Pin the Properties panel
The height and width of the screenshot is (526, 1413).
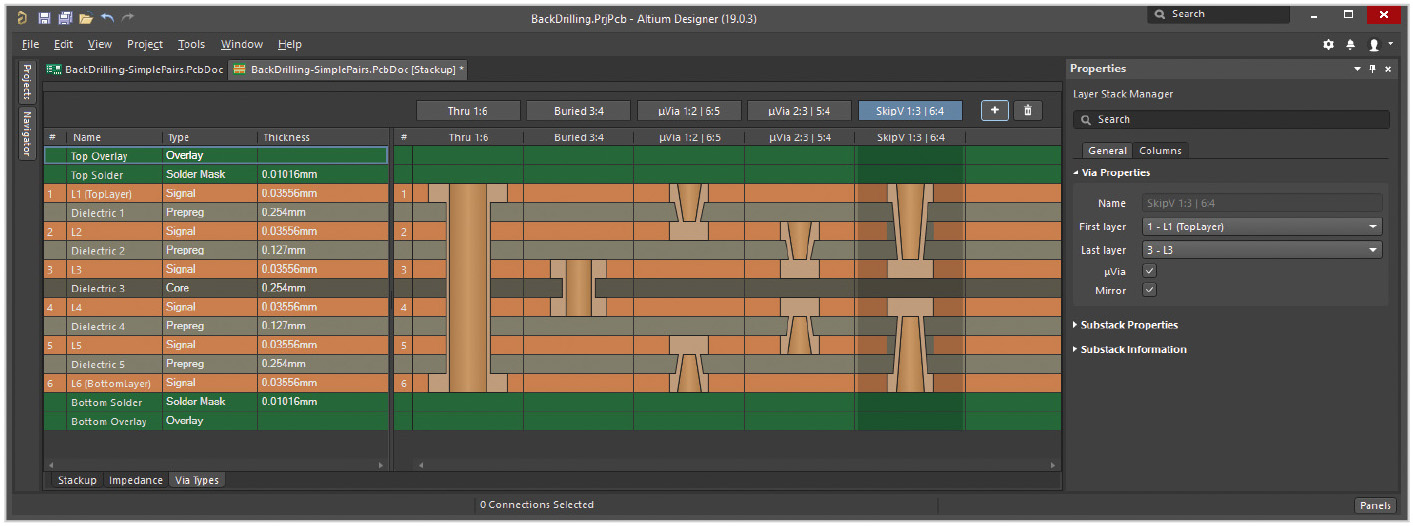tap(1373, 69)
